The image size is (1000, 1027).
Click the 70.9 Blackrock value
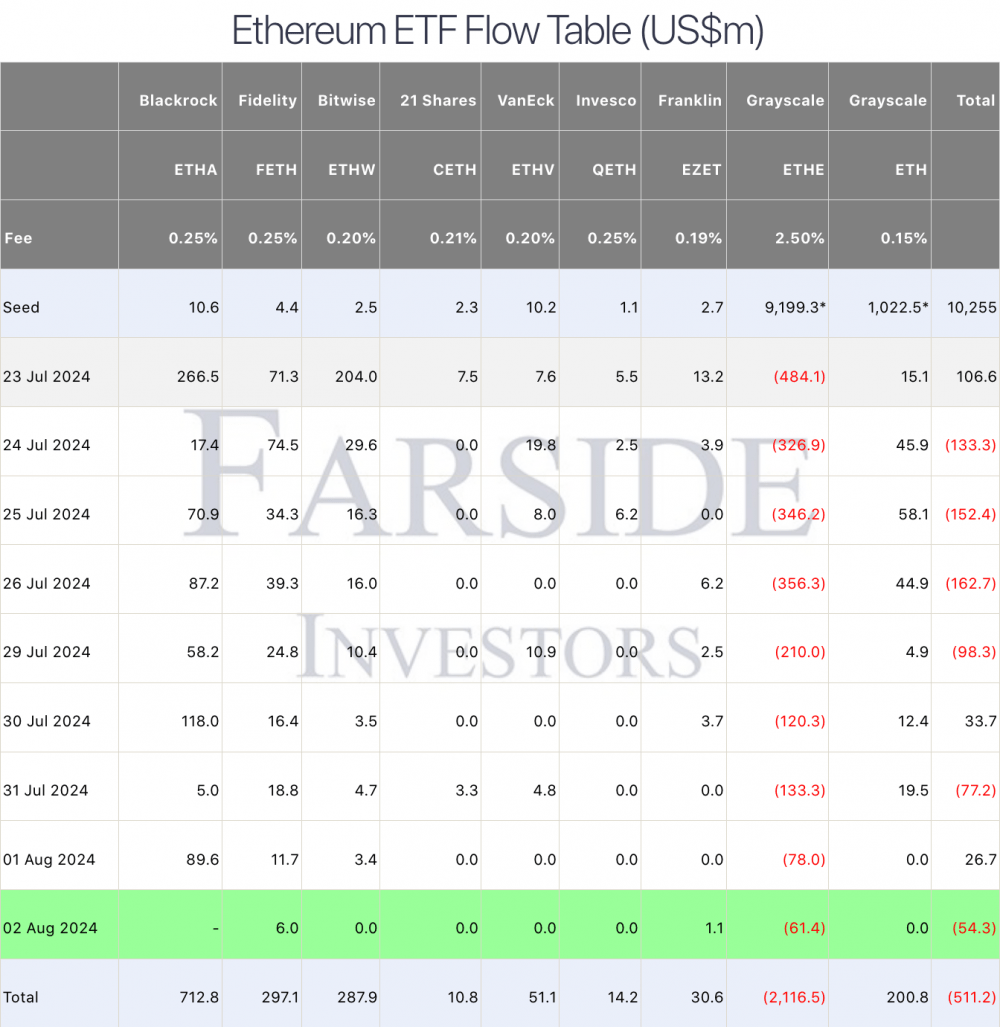(203, 515)
